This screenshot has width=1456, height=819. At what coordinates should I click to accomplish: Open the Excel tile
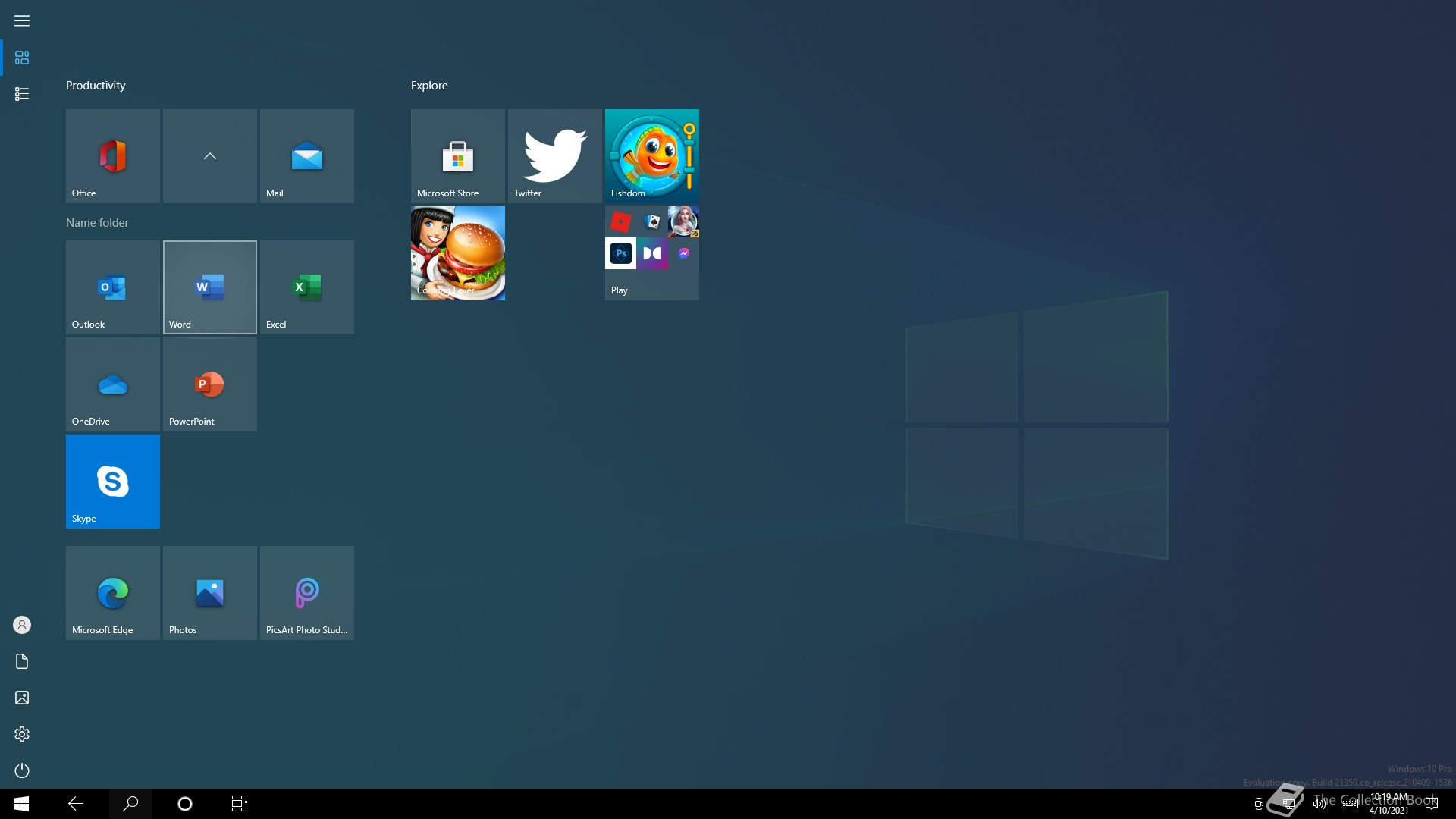[x=306, y=287]
